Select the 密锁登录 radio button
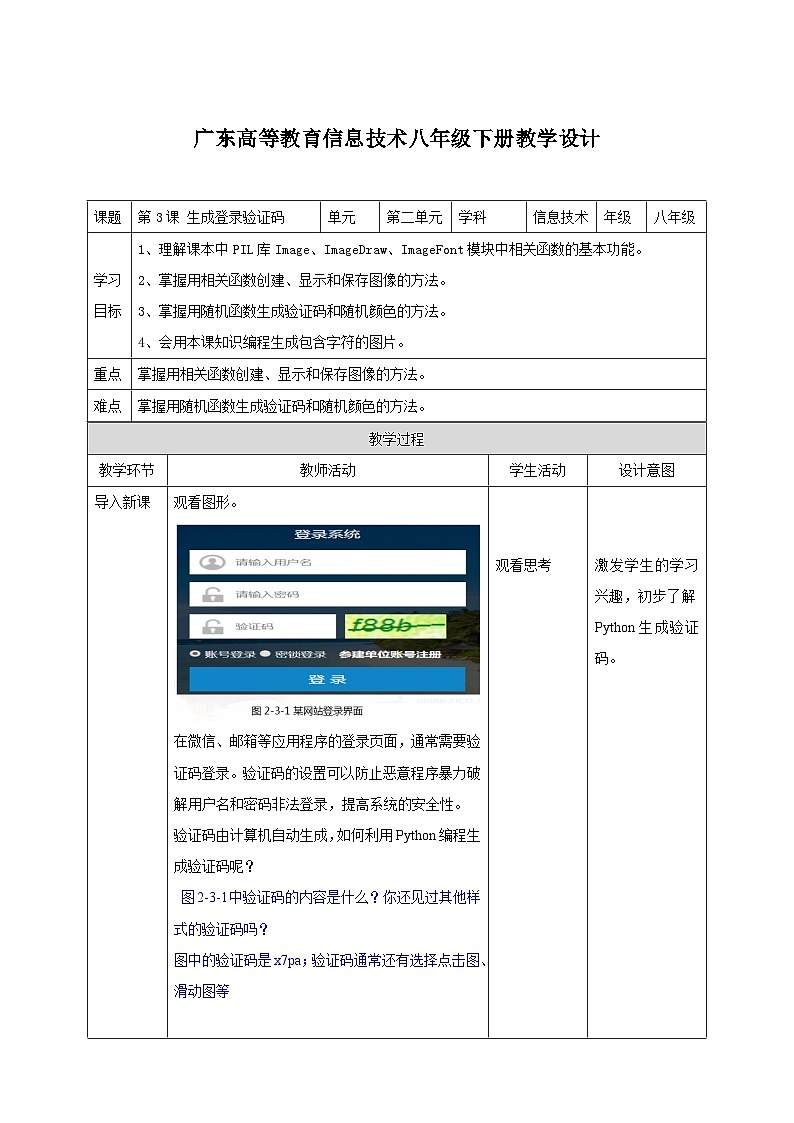 tap(266, 654)
